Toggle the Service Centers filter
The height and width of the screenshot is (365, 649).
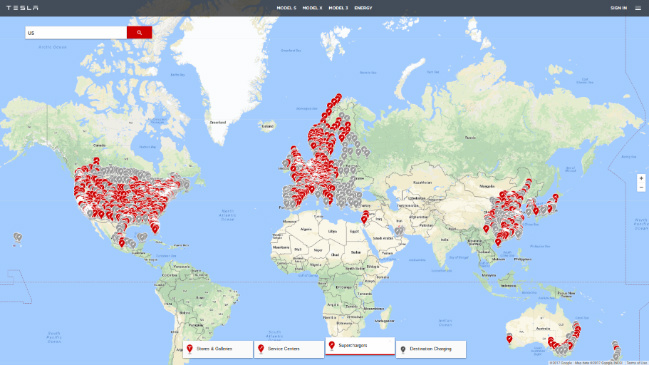click(289, 349)
